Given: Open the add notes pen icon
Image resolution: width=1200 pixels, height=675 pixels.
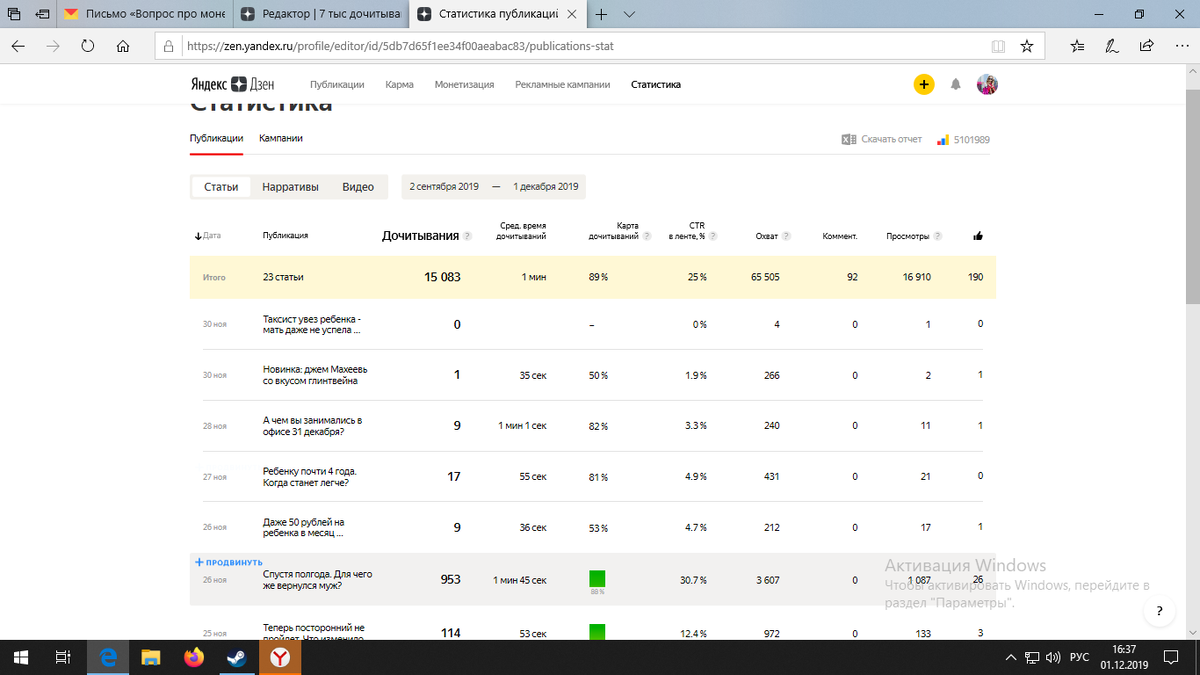Looking at the screenshot, I should point(1112,46).
